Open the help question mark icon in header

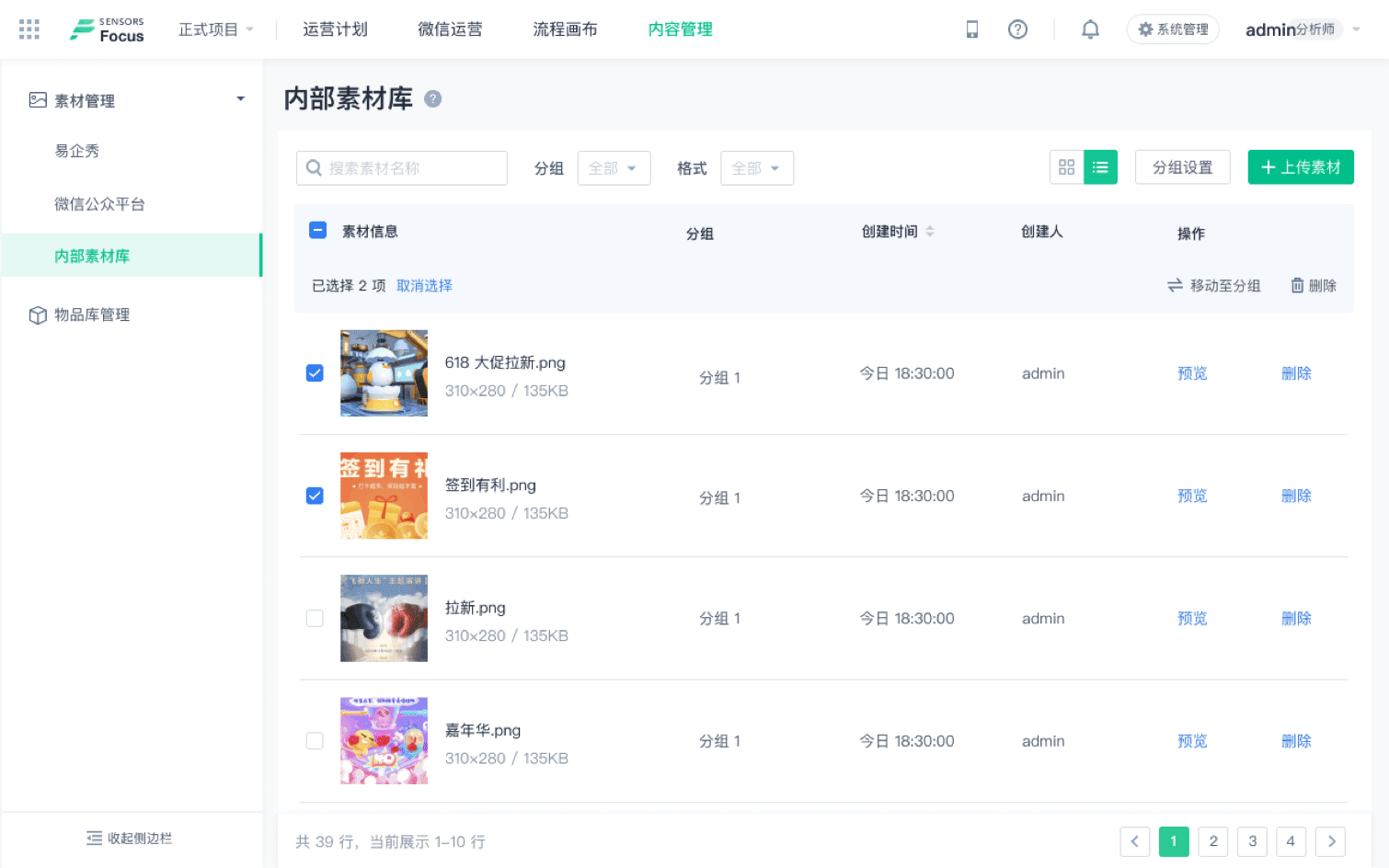[1017, 29]
